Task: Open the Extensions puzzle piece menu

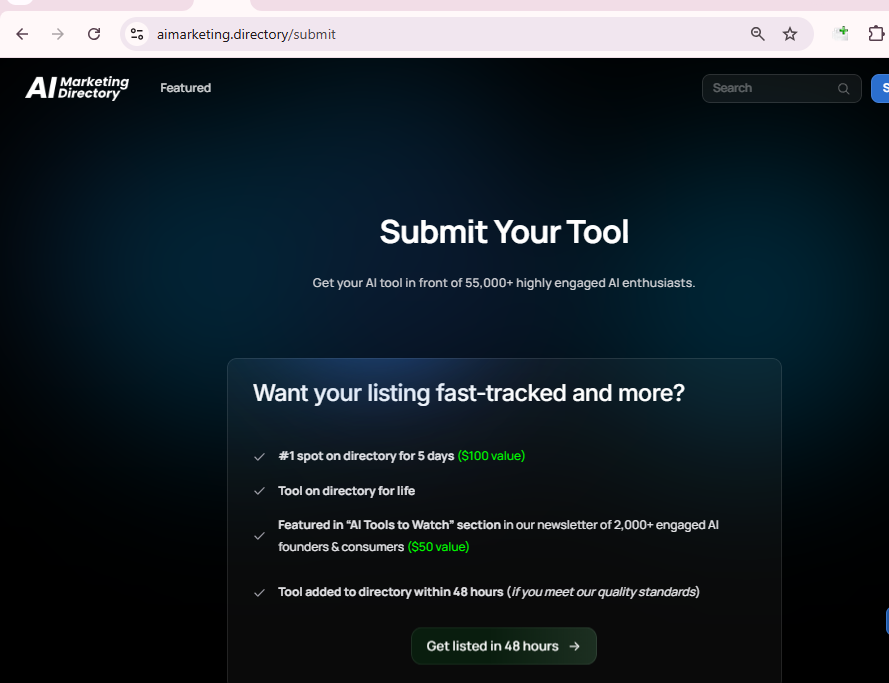Action: (x=876, y=34)
